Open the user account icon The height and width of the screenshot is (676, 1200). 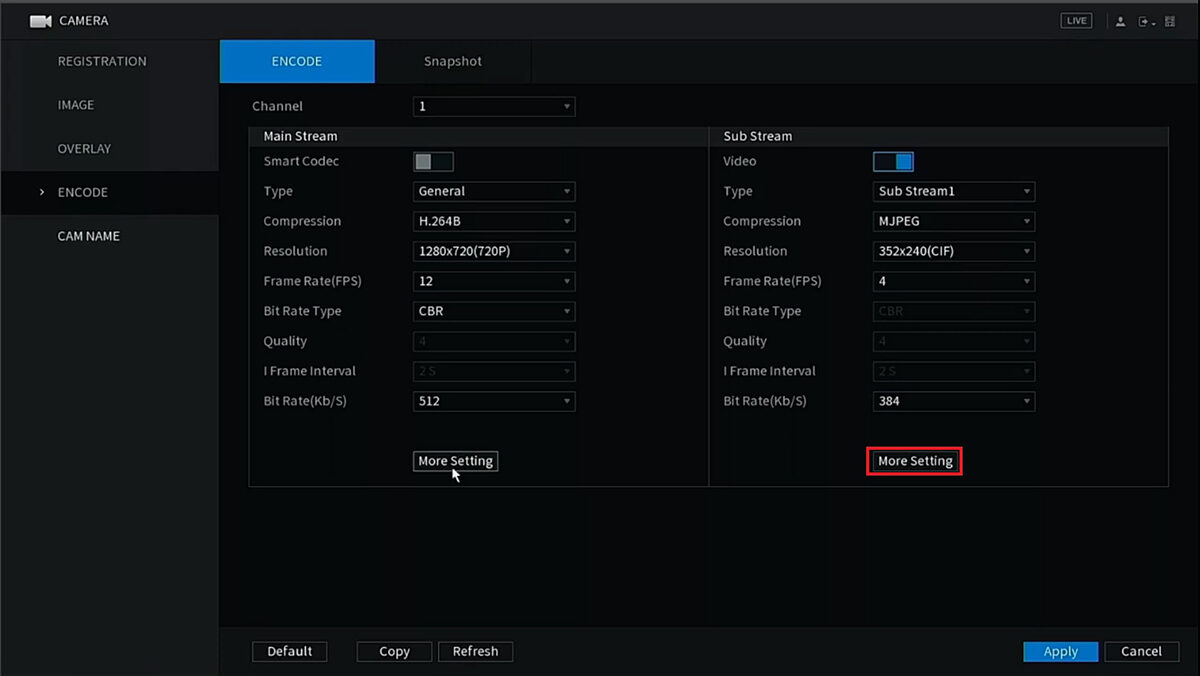[x=1121, y=22]
